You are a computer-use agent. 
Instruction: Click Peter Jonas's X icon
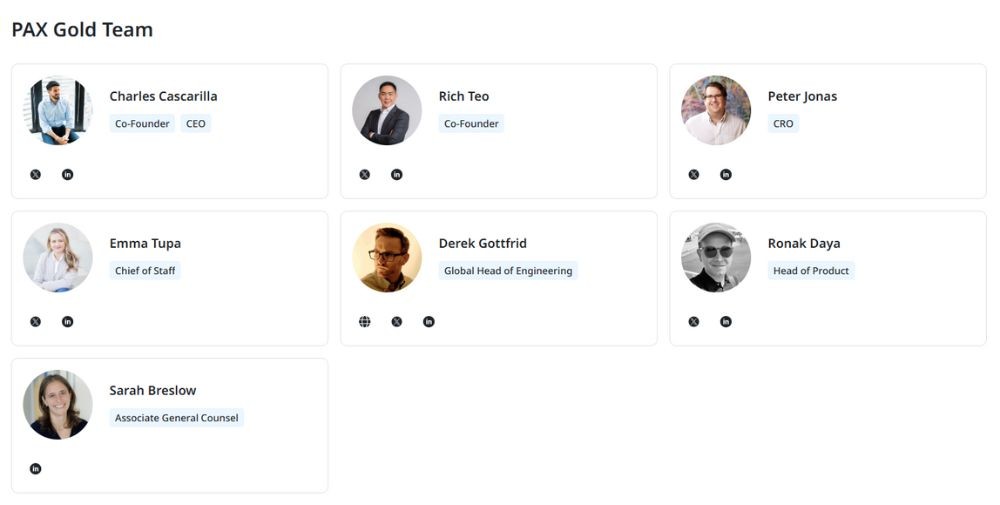click(x=694, y=175)
